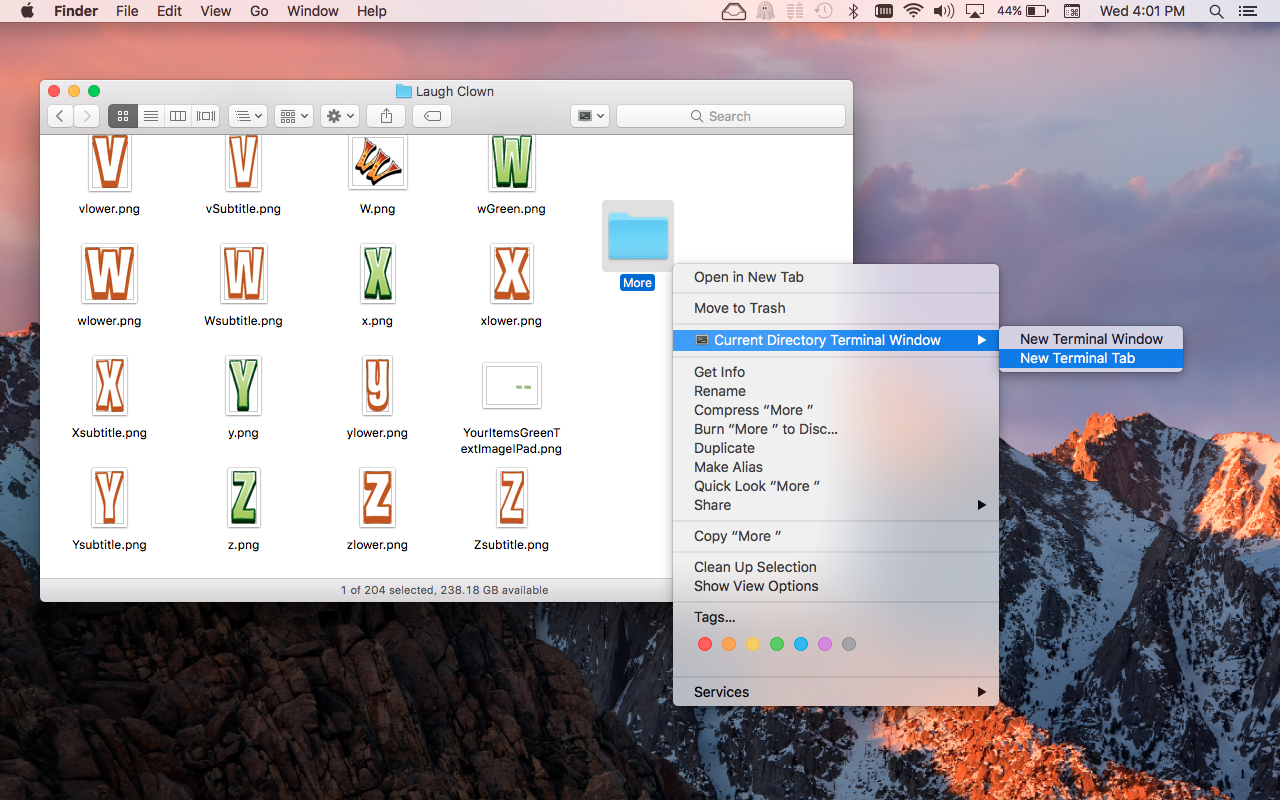Choose New Terminal Window
1280x800 pixels.
1091,339
